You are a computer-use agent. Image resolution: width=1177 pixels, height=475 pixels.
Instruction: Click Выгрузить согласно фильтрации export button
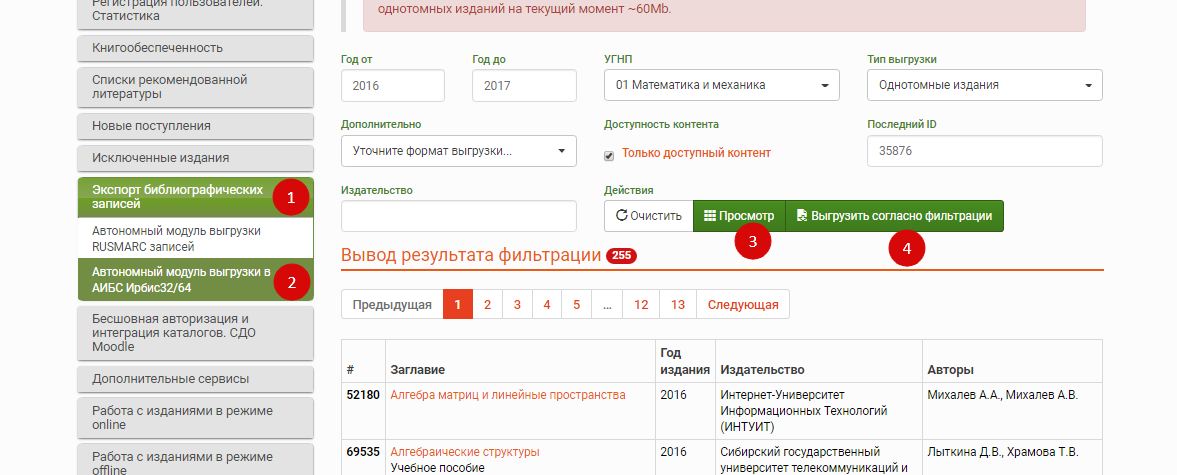pos(894,216)
